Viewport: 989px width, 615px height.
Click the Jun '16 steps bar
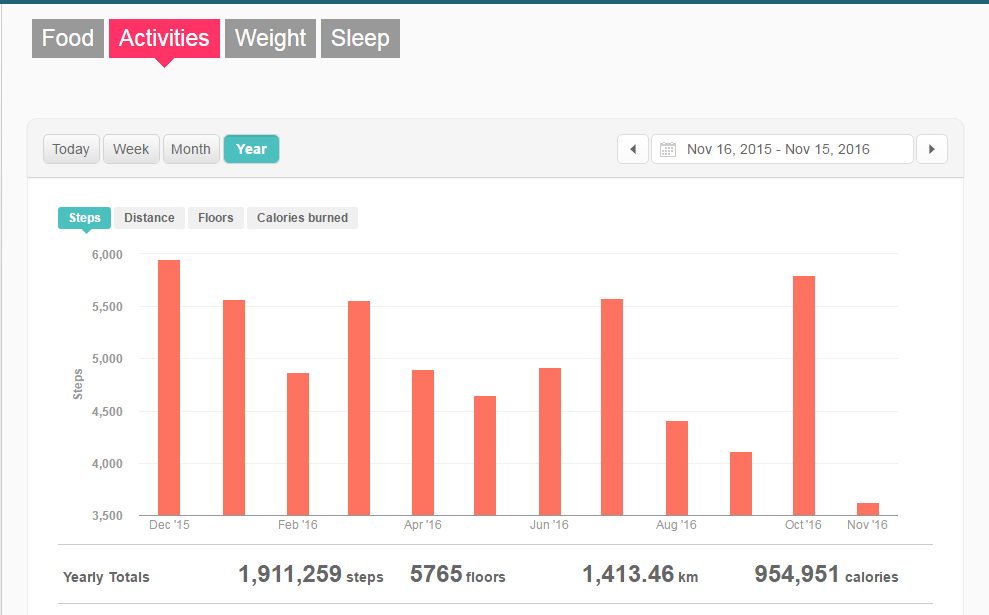550,442
